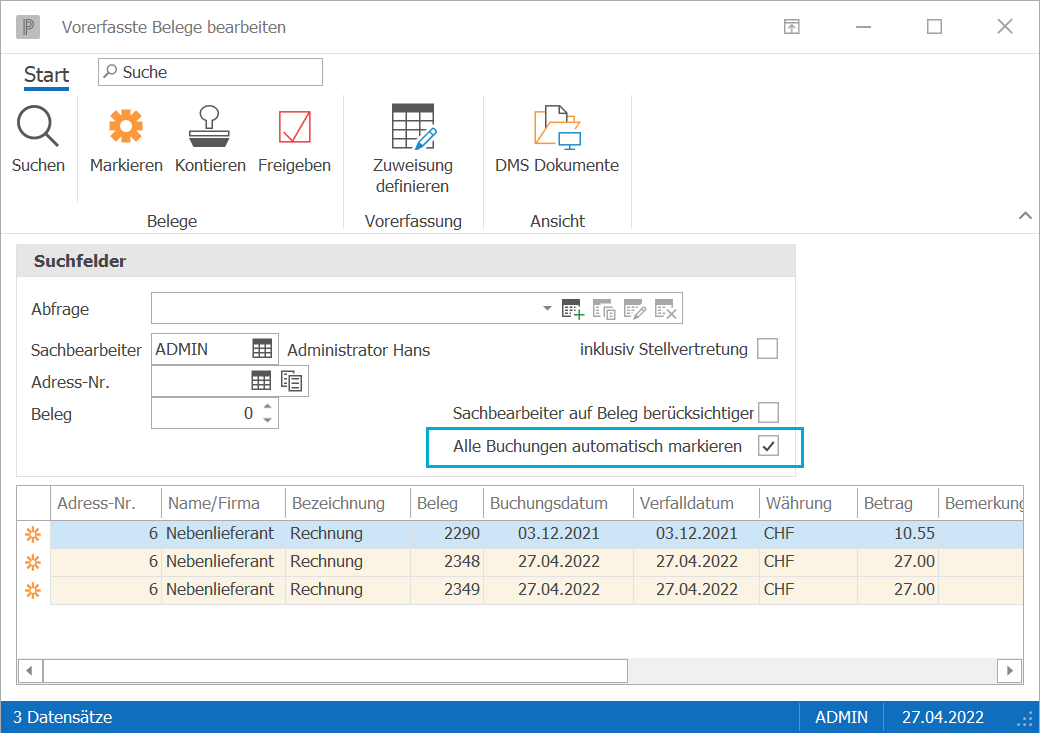Viewport: 1040px width, 733px height.
Task: Enable inklusiv Stellvertretung checkbox
Action: point(767,348)
